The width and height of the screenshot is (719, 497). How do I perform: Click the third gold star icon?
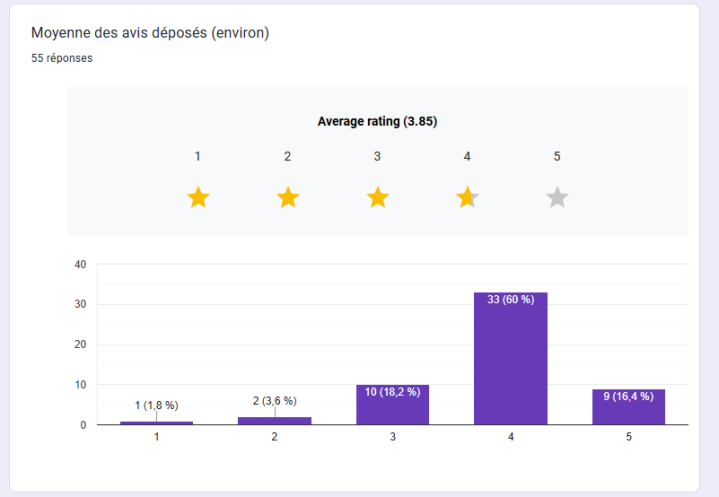(377, 197)
